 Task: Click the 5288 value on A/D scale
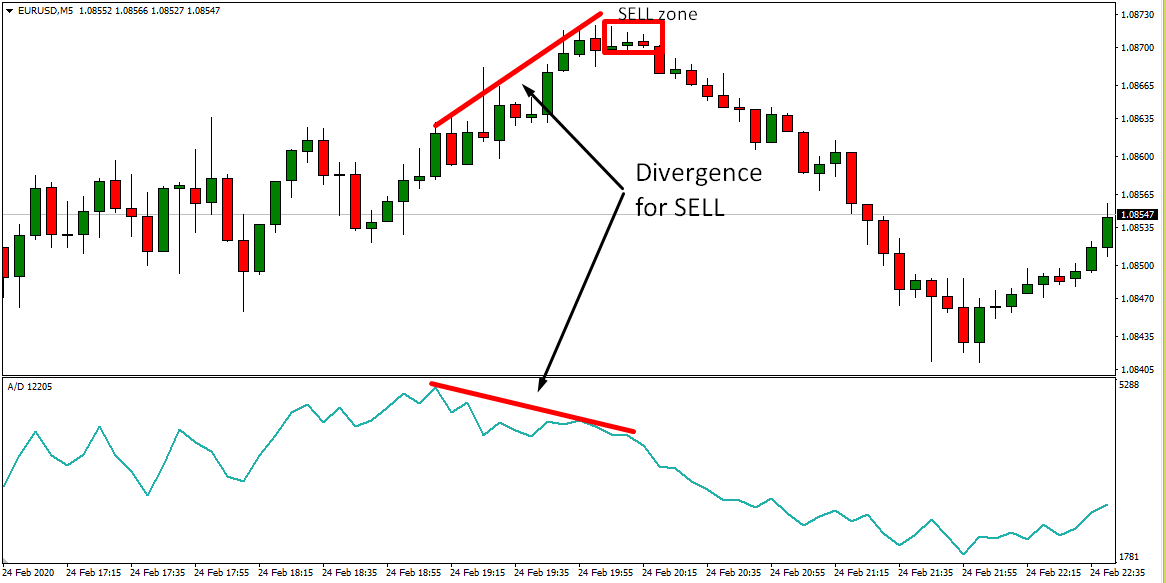coord(1131,385)
